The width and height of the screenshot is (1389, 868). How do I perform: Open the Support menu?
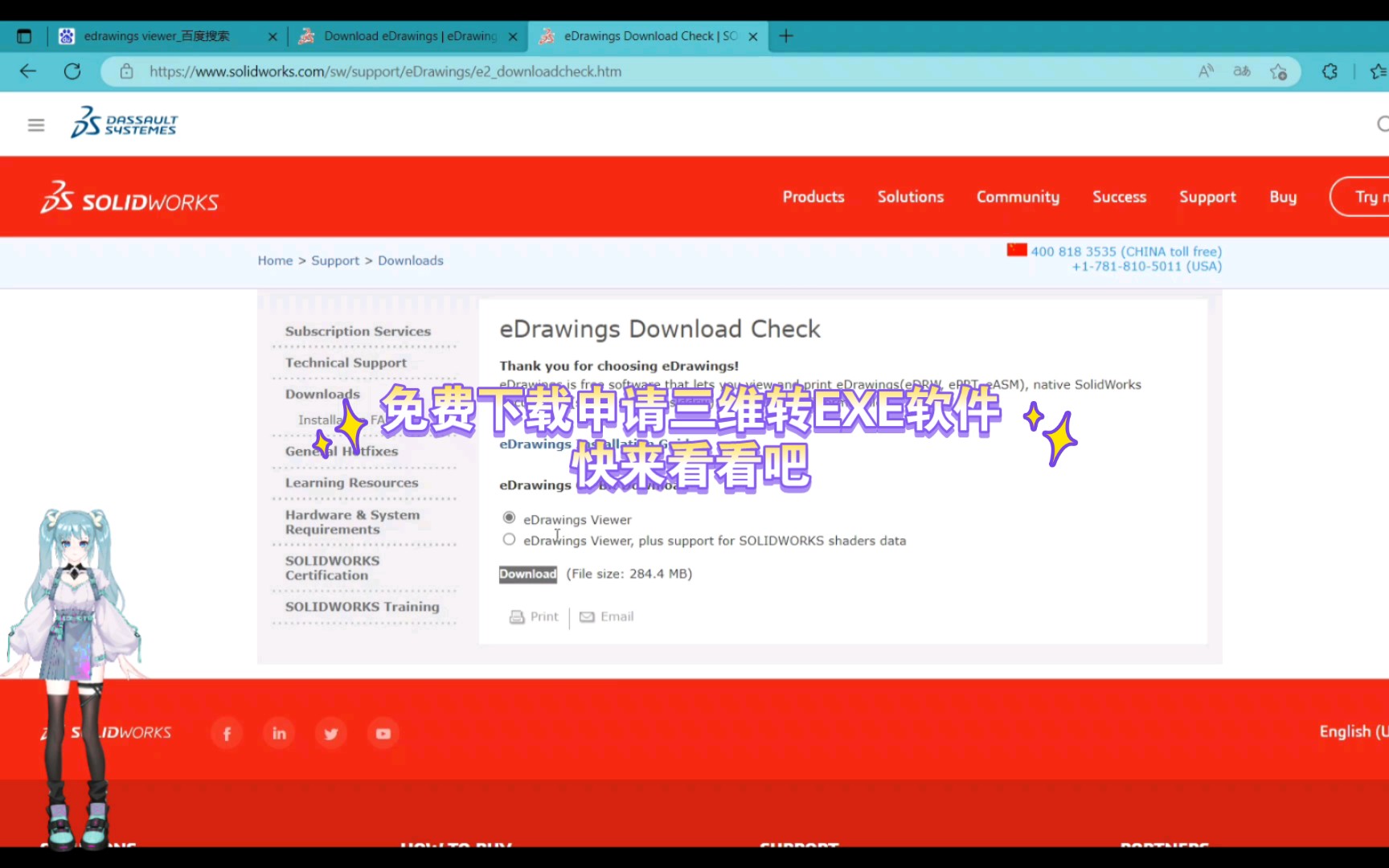click(x=1207, y=197)
